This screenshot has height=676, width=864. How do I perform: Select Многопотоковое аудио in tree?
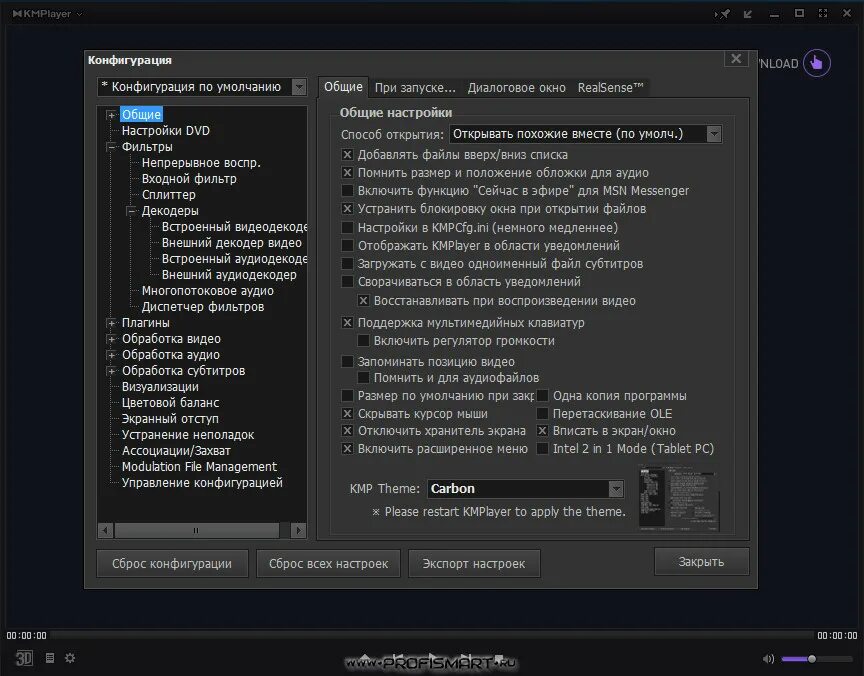208,290
